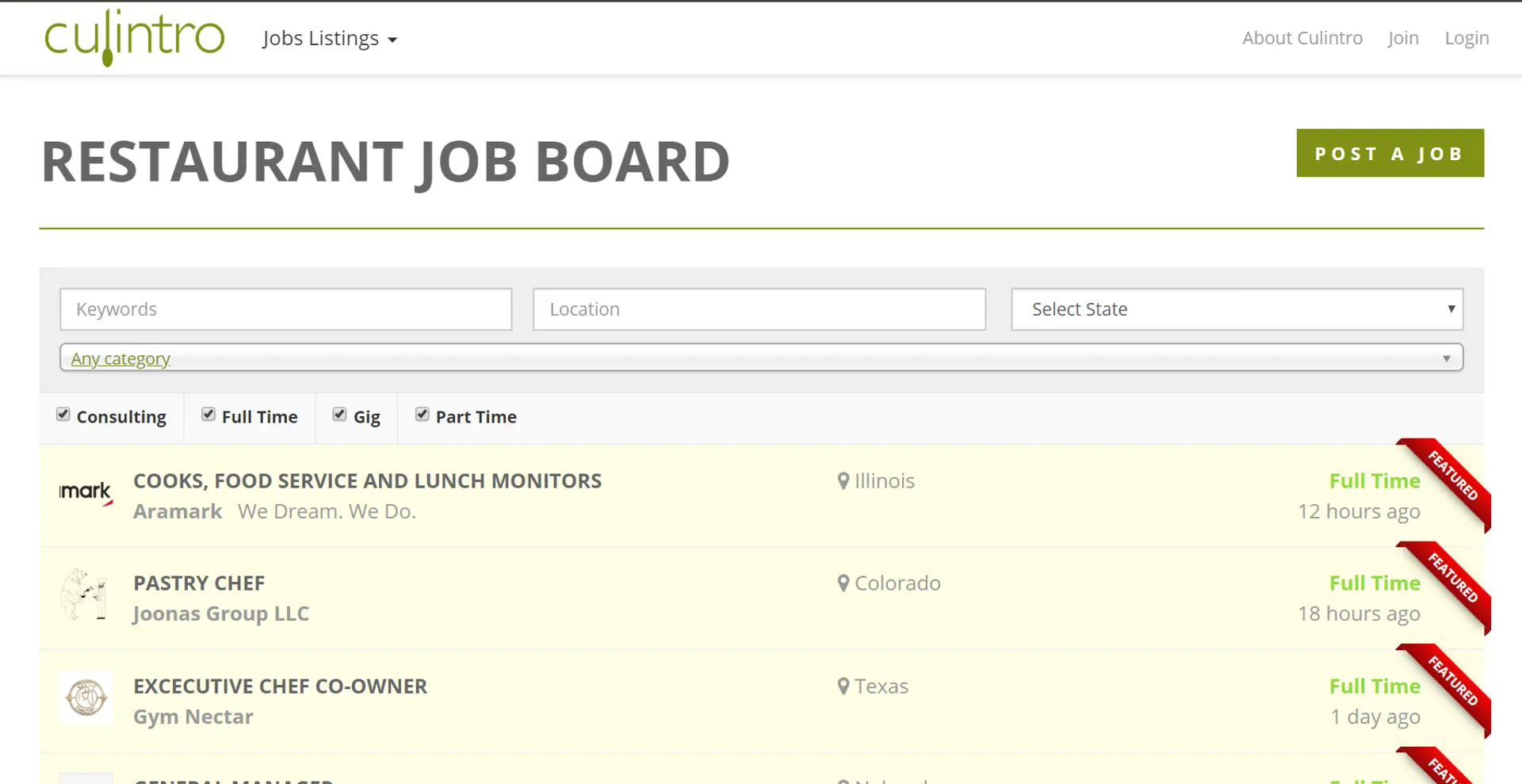The width and height of the screenshot is (1522, 784).
Task: Toggle the Full Time filter checkbox
Action: [x=208, y=415]
